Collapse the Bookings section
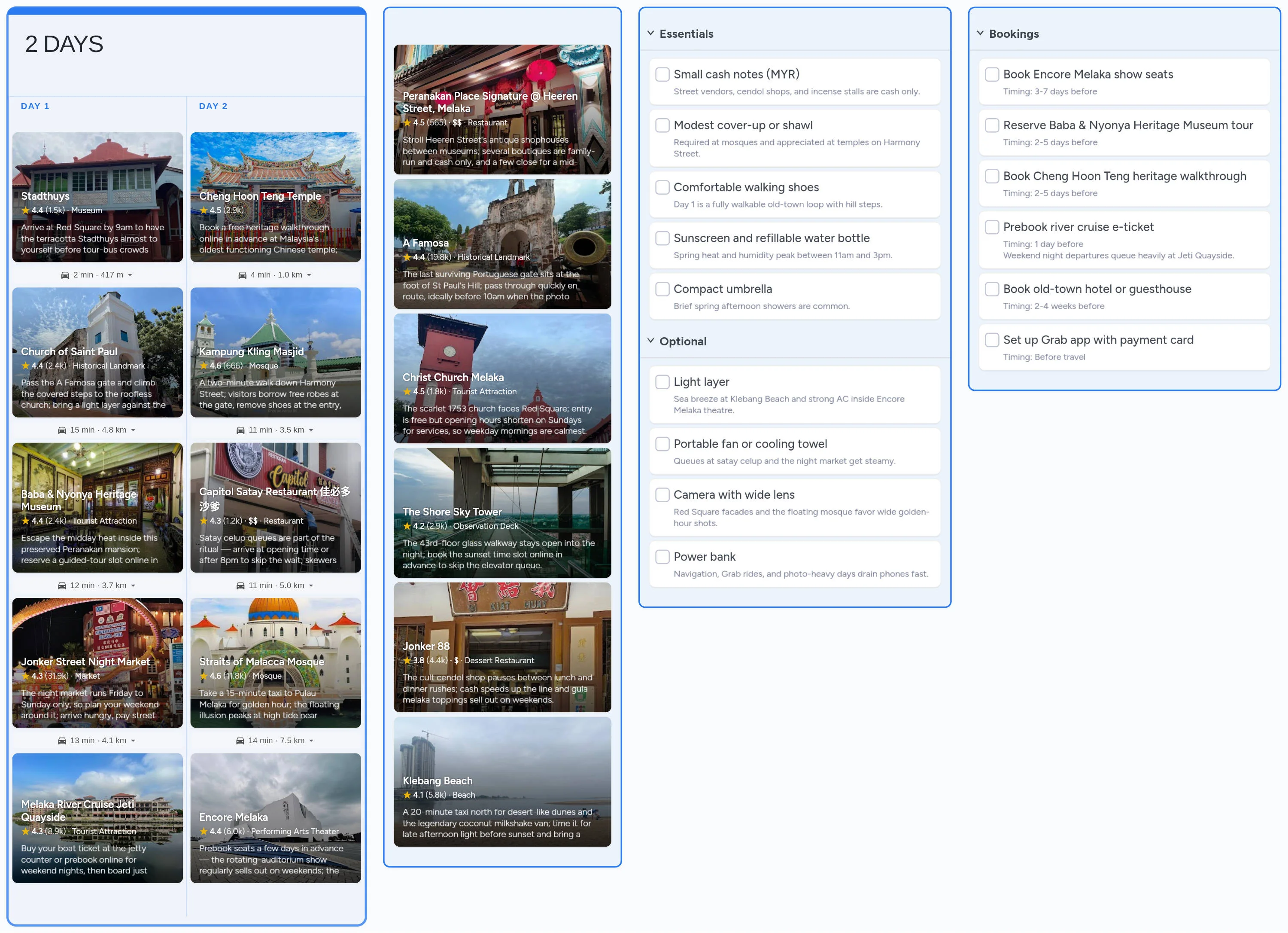The image size is (1288, 933). click(x=980, y=34)
